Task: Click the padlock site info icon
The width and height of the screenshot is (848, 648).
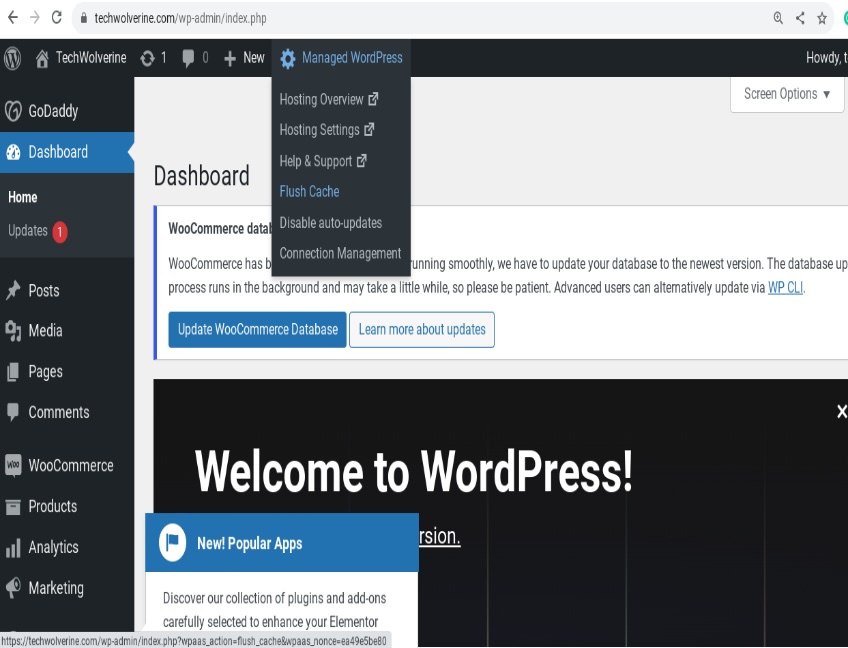Action: (x=83, y=18)
